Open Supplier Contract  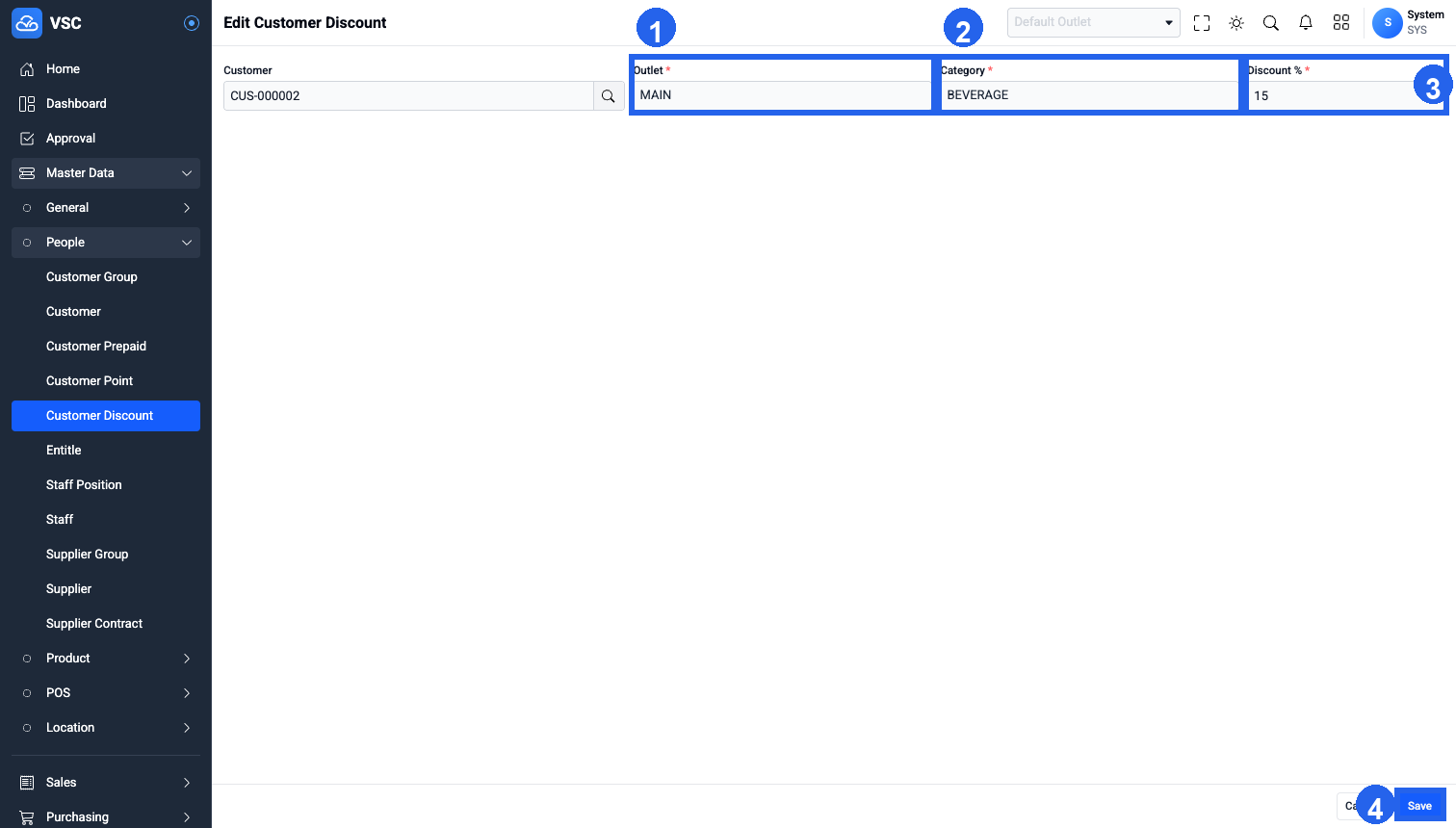point(106,624)
